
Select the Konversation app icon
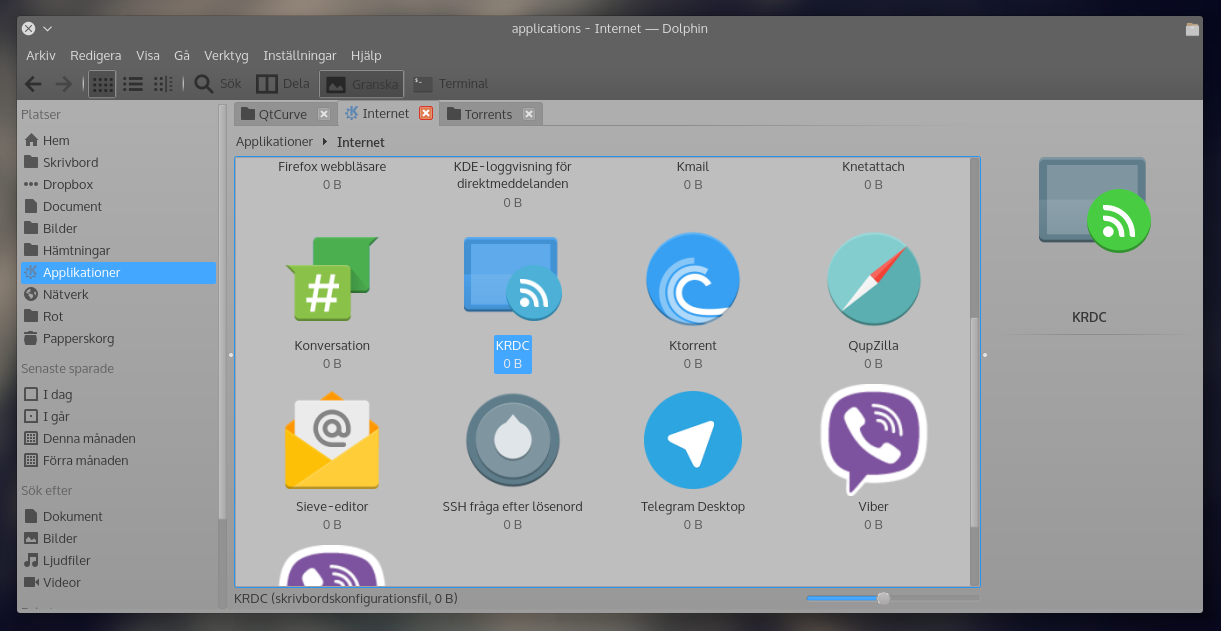(x=332, y=279)
